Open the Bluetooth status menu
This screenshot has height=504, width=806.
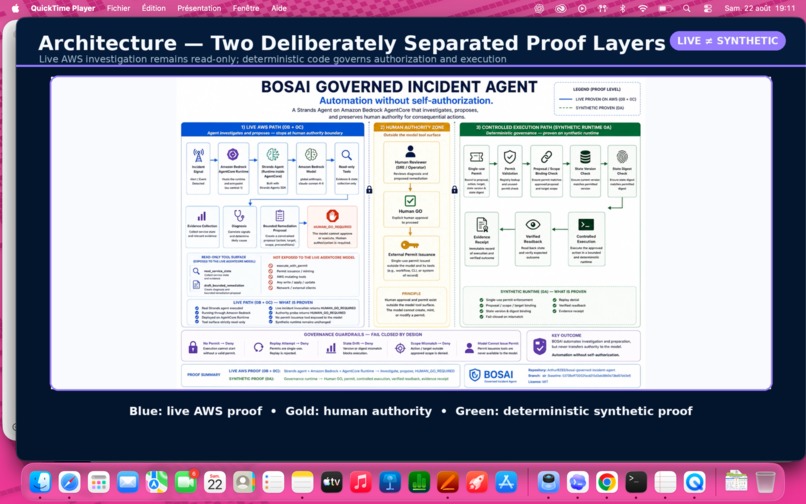point(622,8)
